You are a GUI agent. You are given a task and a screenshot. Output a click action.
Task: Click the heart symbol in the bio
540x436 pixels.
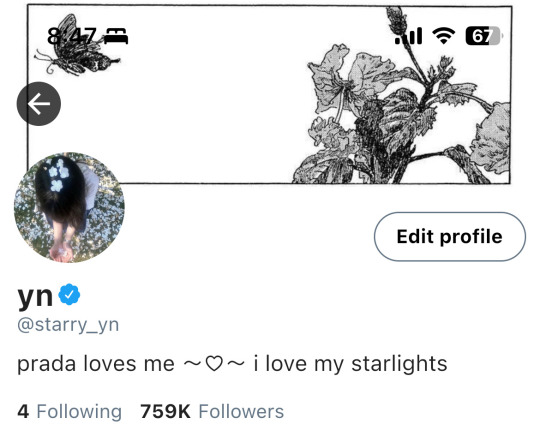(214, 364)
